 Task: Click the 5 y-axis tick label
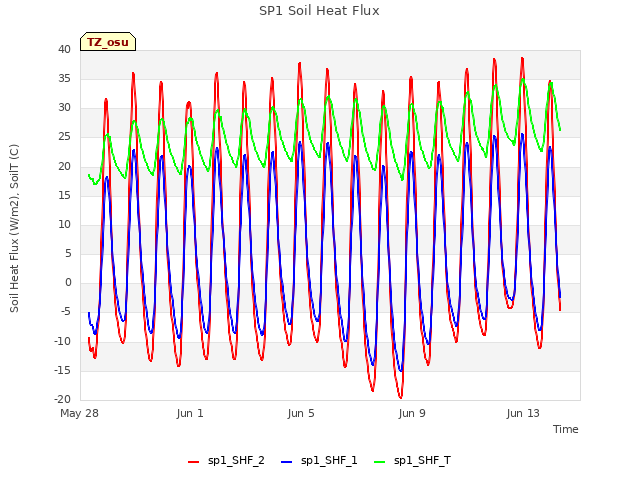point(68,254)
